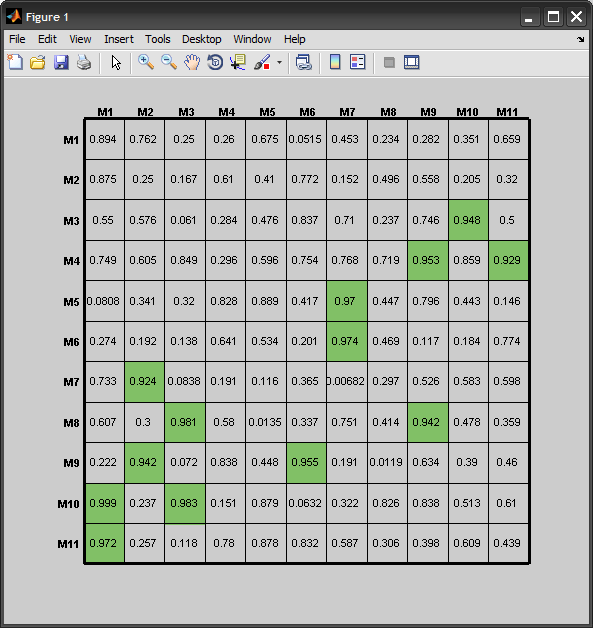This screenshot has height=628, width=593.
Task: Click the Hide Plot Tools icon
Action: [x=389, y=62]
